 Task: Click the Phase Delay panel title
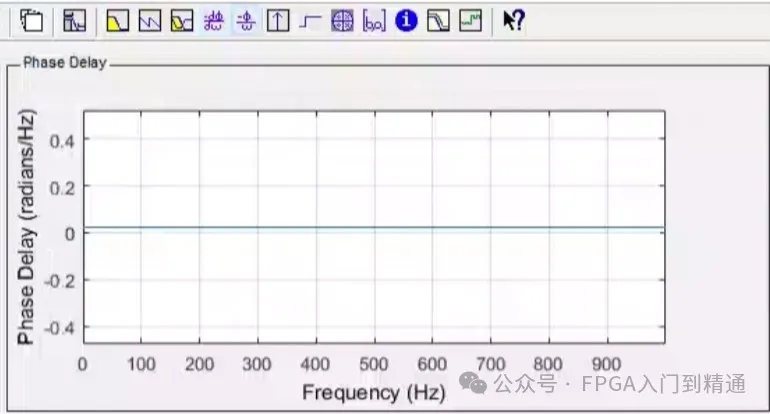(x=65, y=63)
